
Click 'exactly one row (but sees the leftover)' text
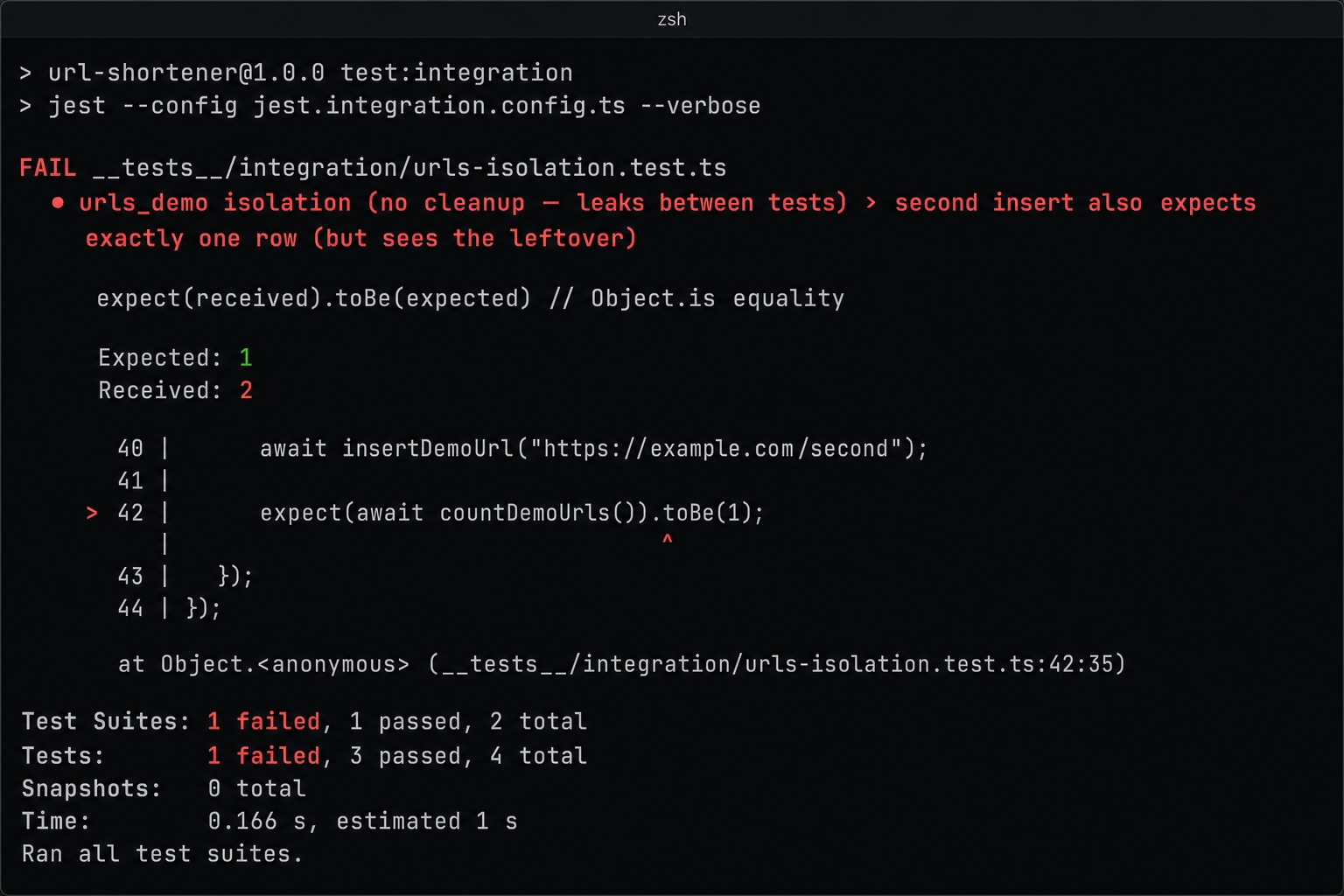[x=360, y=238]
